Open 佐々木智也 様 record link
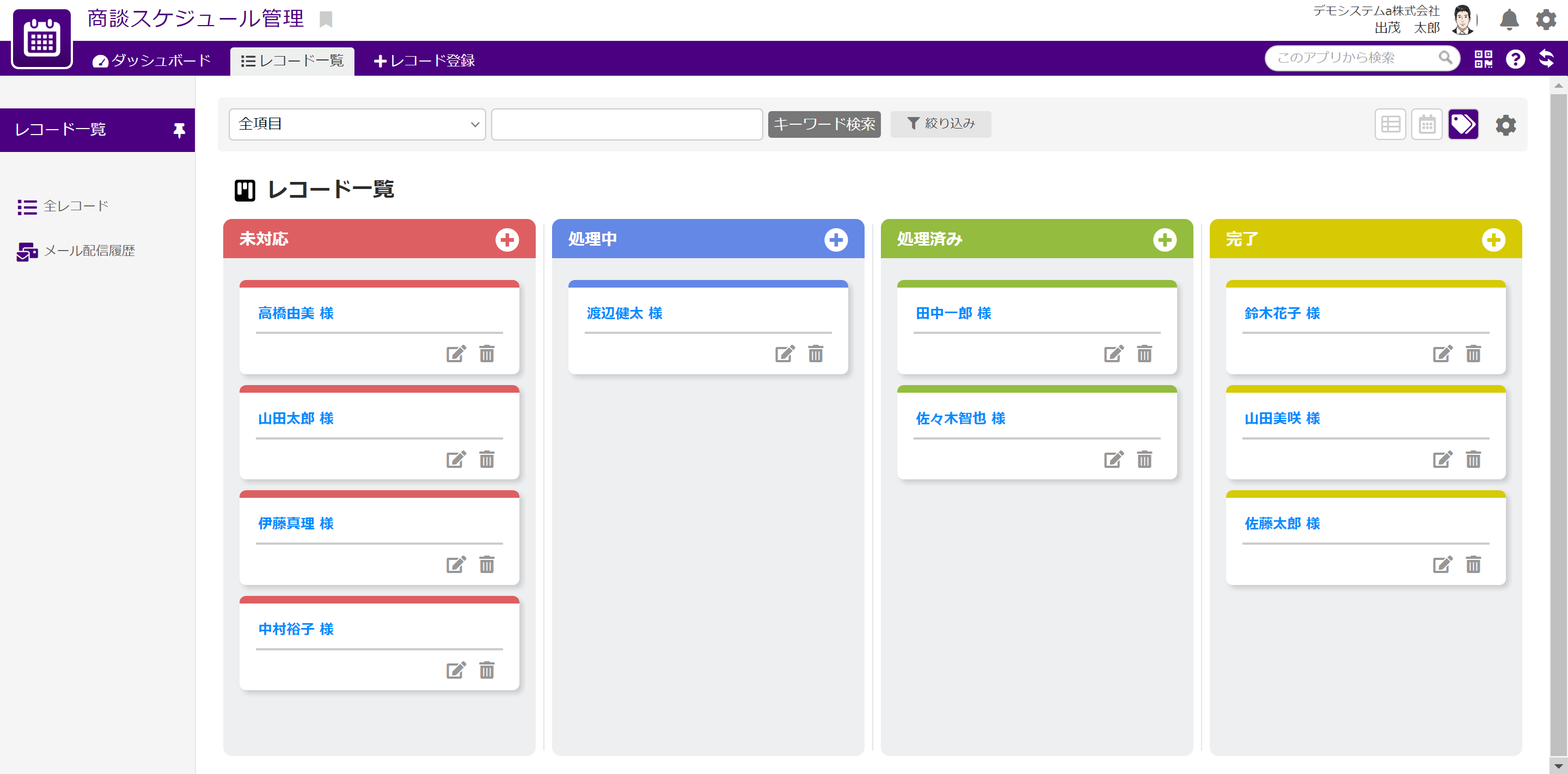 (960, 418)
